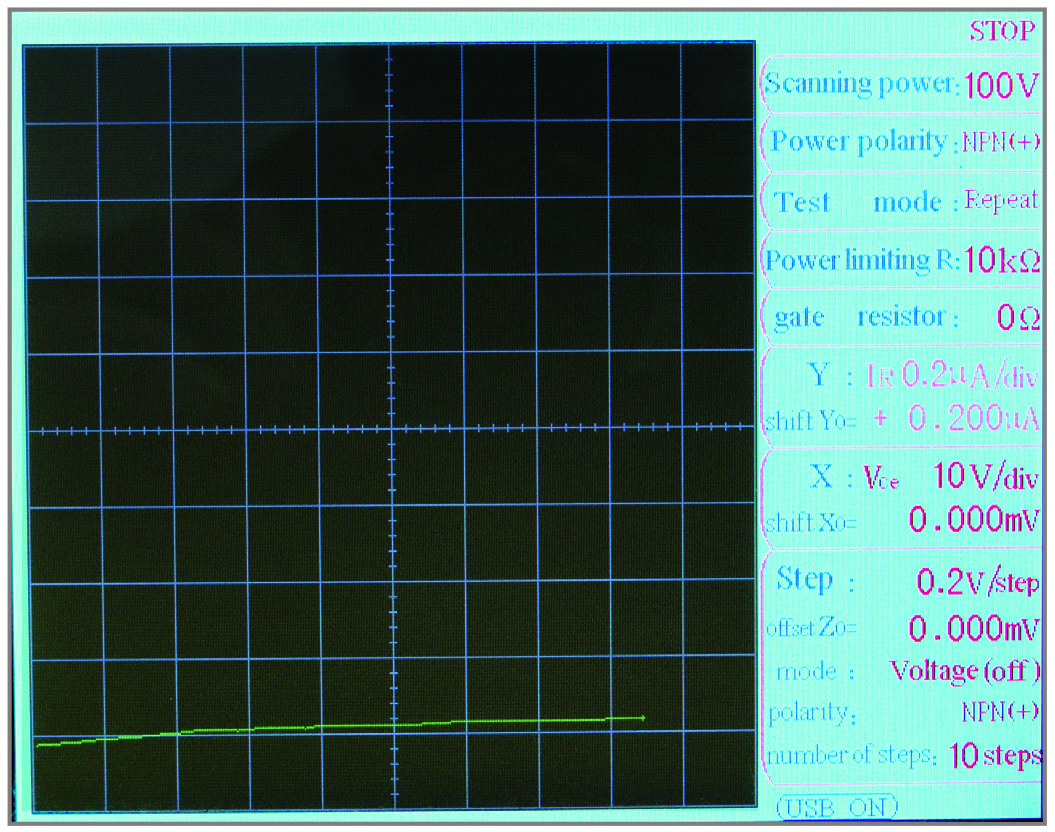Image resolution: width=1055 pixels, height=832 pixels.
Task: Select gate resistor 0Ω value
Action: pos(1019,318)
